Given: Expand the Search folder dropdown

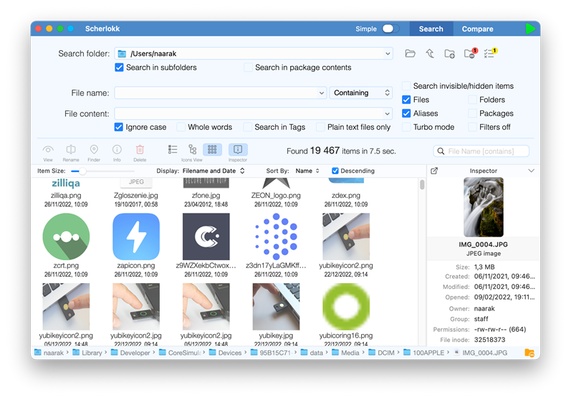Looking at the screenshot, I should coord(387,54).
